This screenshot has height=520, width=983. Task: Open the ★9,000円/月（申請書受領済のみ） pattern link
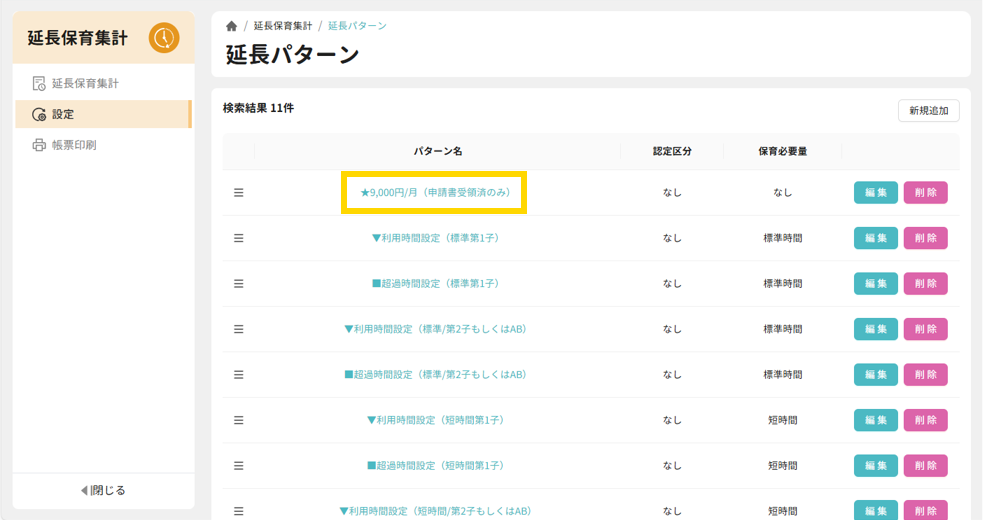click(435, 193)
